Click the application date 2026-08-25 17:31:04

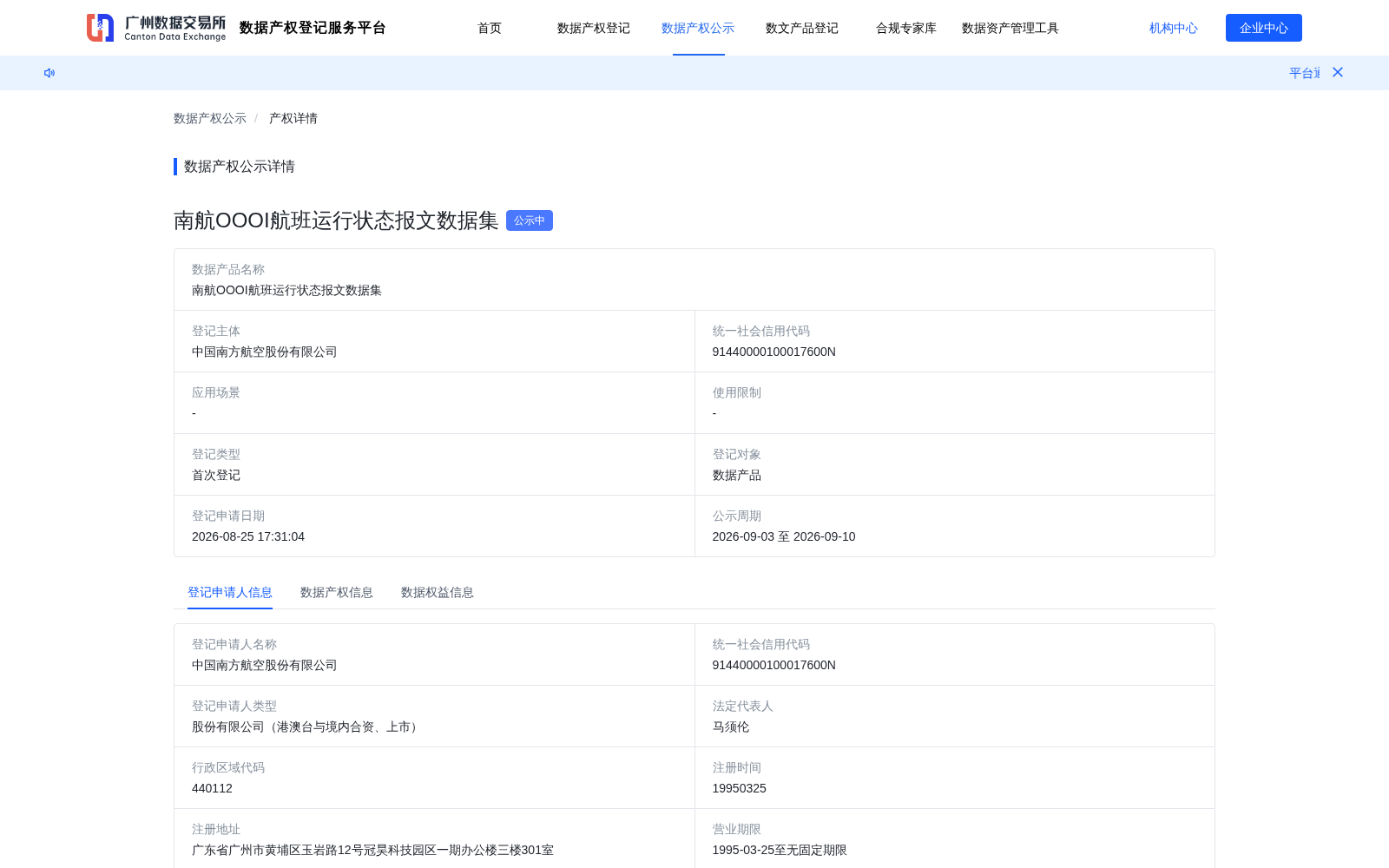coord(248,536)
